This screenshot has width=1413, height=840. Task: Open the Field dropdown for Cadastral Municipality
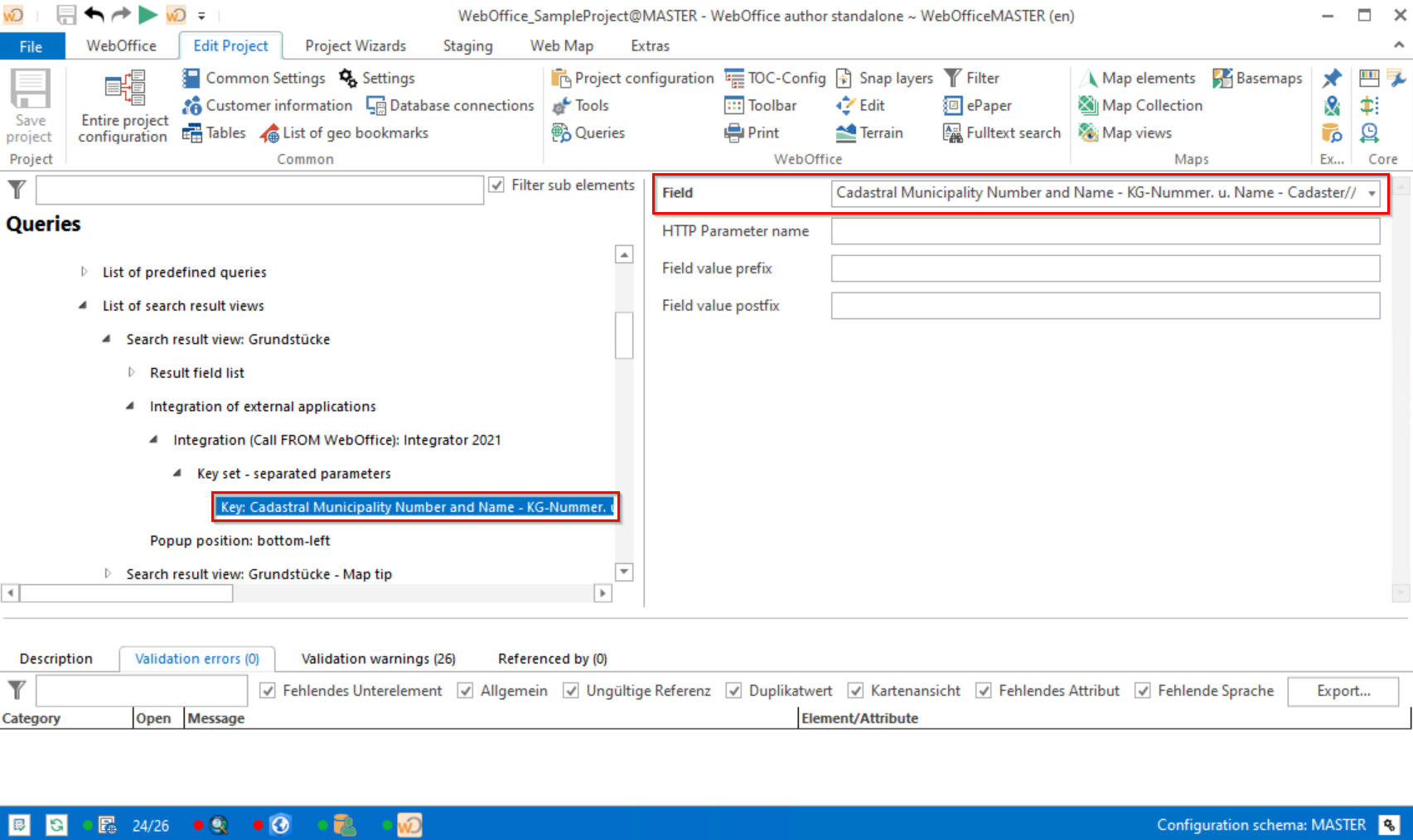[x=1371, y=192]
